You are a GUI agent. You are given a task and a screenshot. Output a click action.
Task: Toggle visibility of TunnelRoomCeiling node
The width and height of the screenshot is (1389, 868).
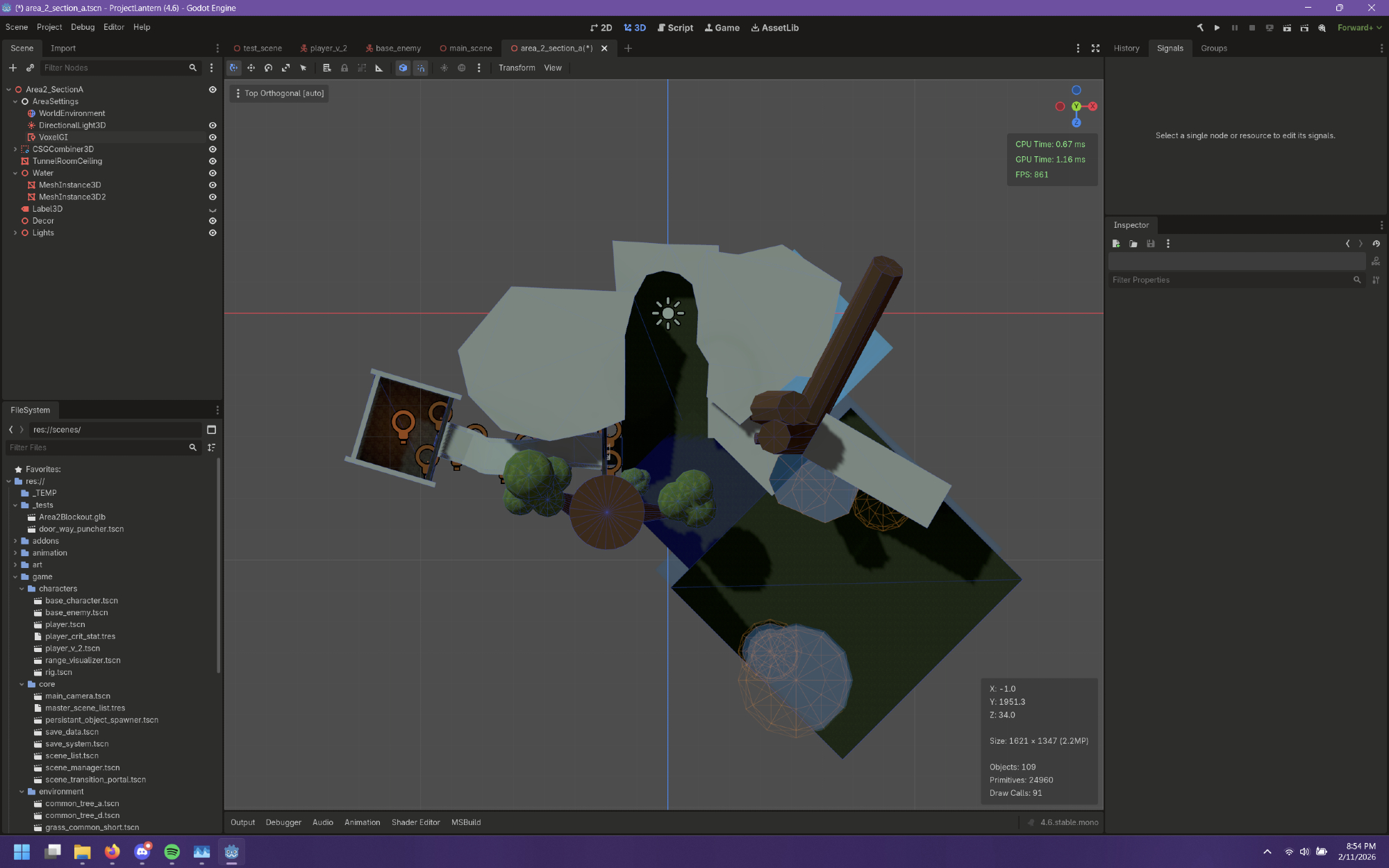point(213,161)
